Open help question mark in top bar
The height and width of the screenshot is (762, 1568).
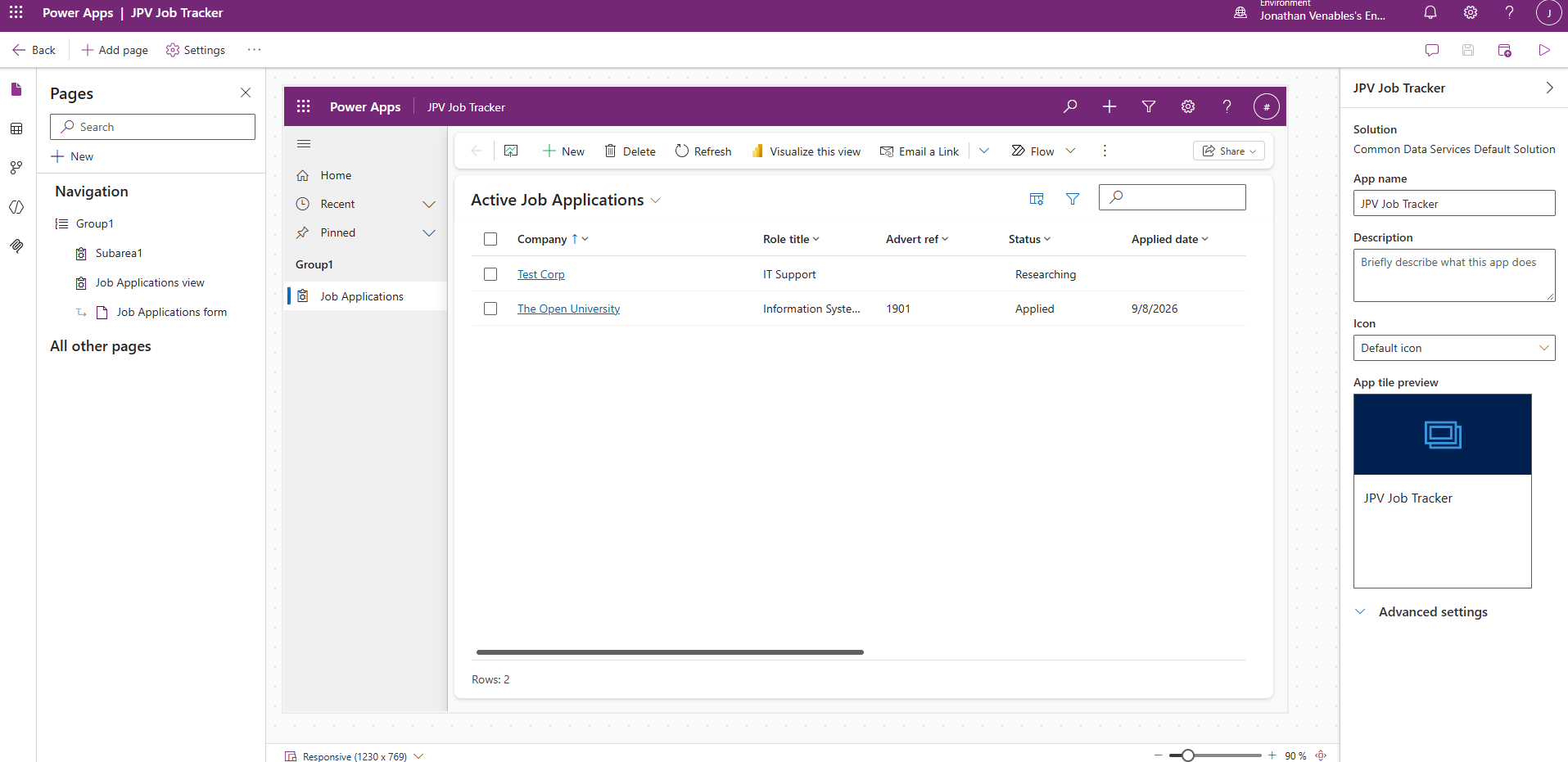coord(1509,12)
